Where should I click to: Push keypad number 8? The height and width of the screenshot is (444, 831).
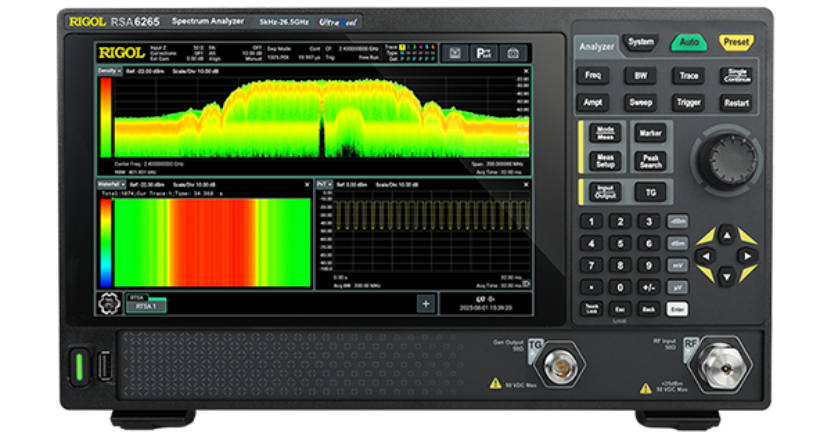click(x=620, y=265)
